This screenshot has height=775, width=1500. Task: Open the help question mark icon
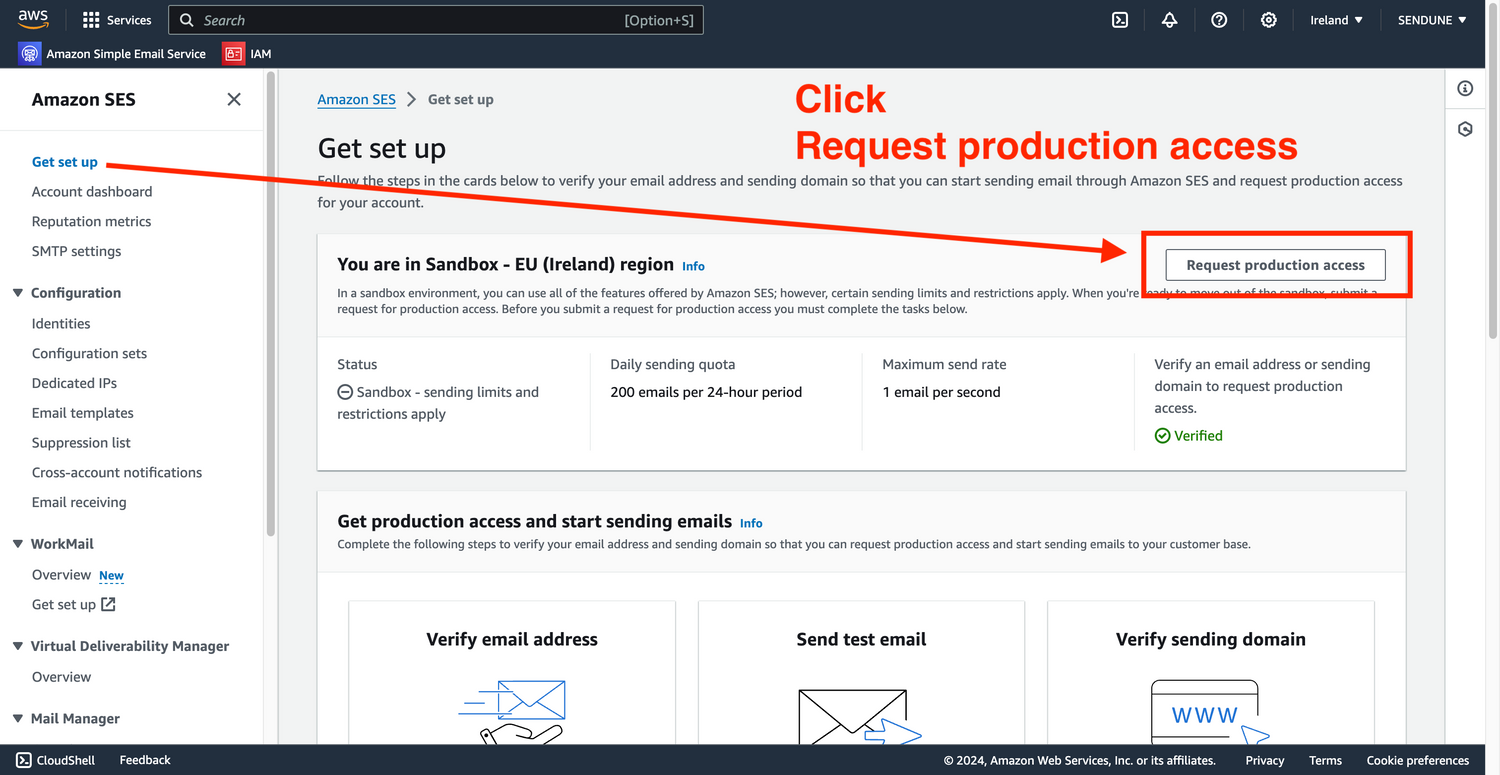[1219, 20]
